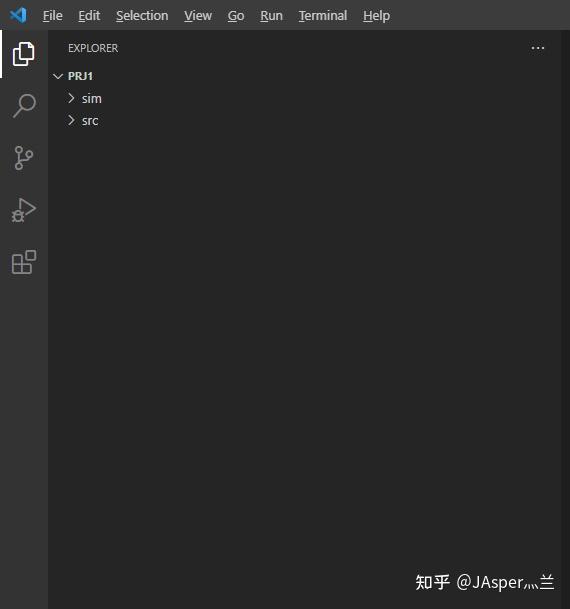Viewport: 570px width, 609px height.
Task: Select the sim folder name
Action: [92, 99]
